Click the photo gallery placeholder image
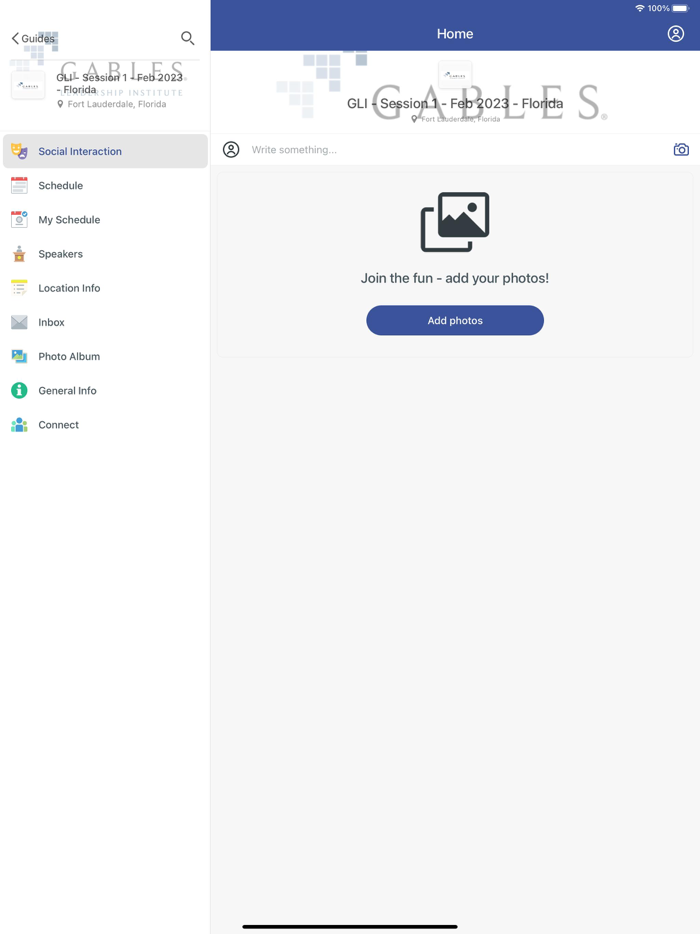Viewport: 700px width, 934px height. tap(455, 222)
